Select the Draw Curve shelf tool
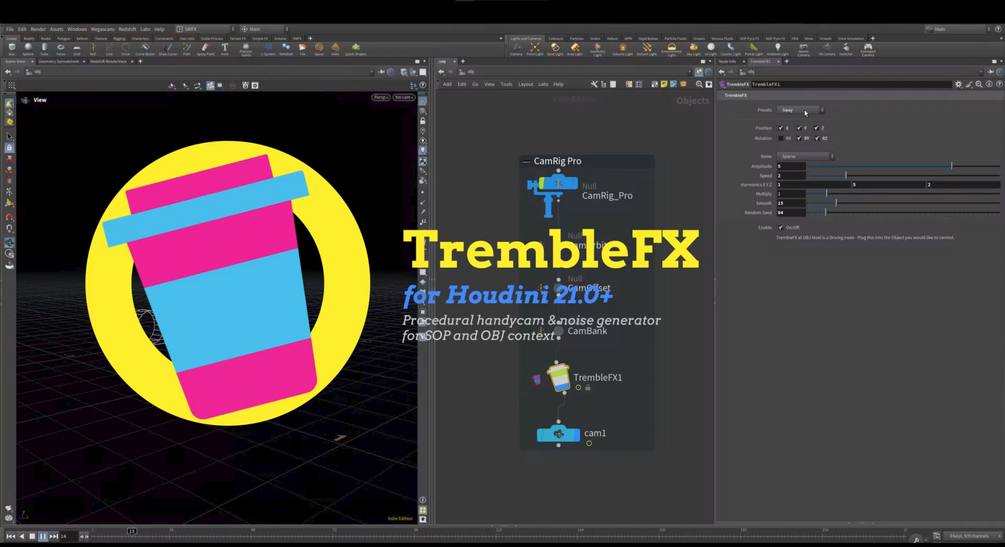 tap(167, 49)
